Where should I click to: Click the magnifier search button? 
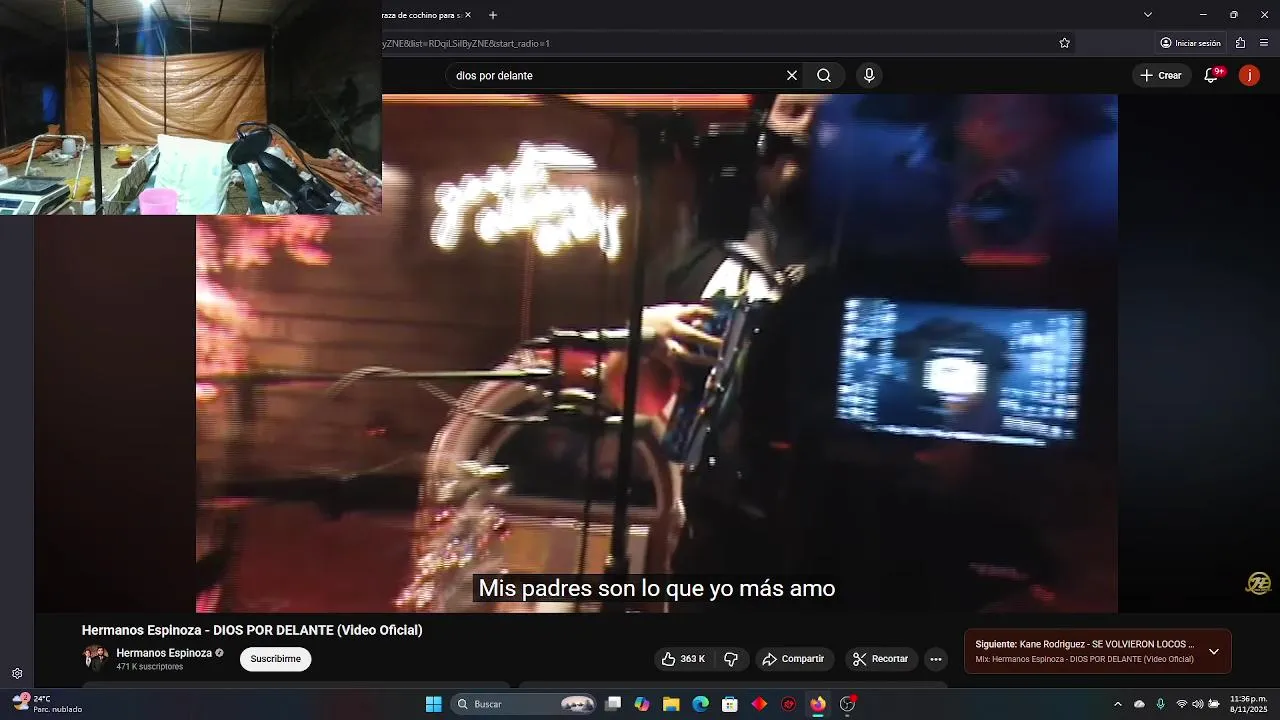tap(824, 75)
